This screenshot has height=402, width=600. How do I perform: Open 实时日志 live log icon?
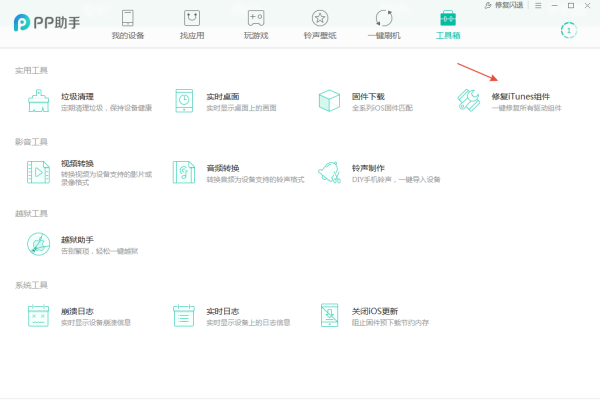click(184, 316)
